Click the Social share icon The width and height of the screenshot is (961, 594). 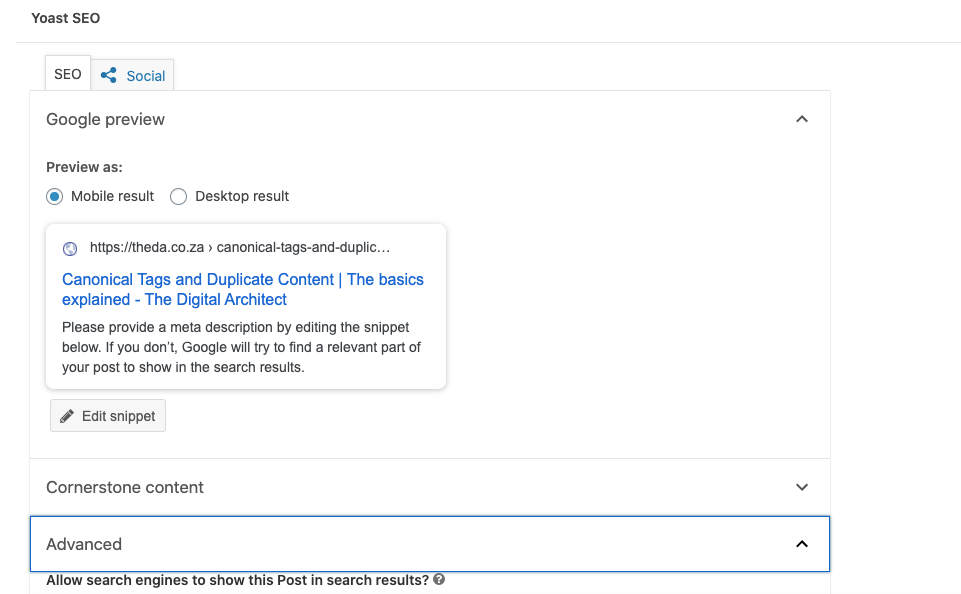click(108, 75)
